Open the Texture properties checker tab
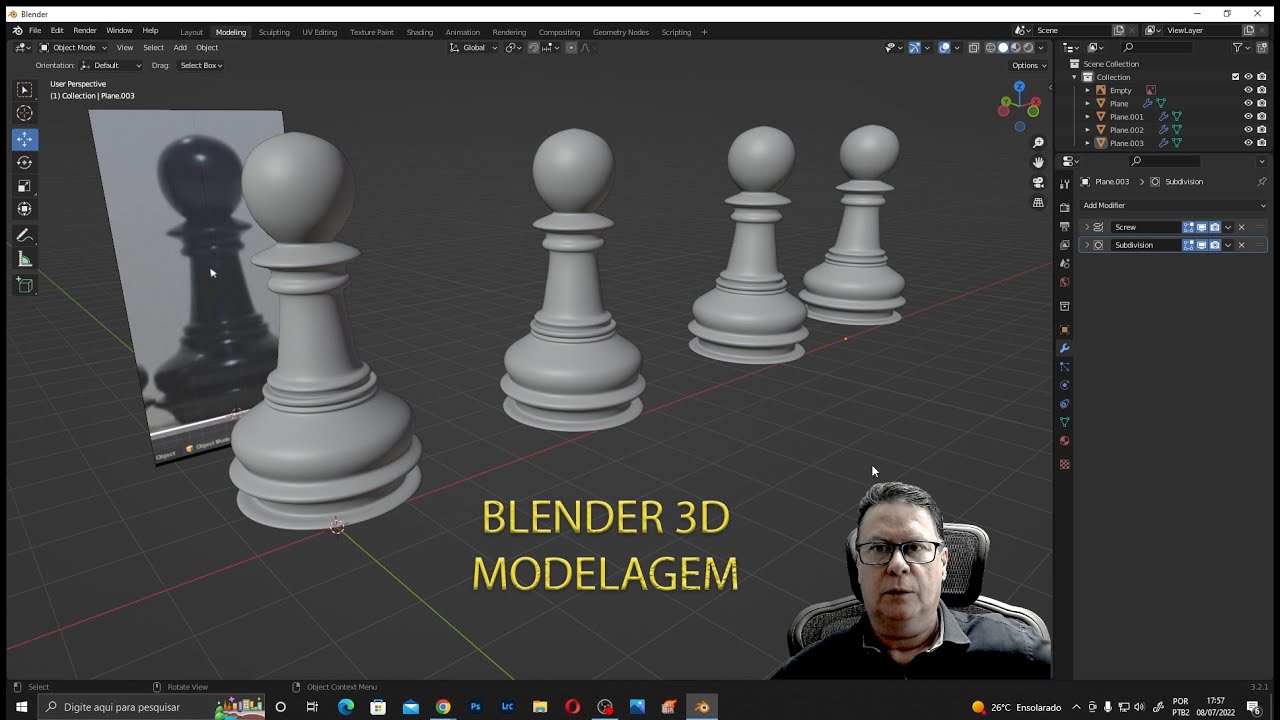Viewport: 1280px width, 720px height. (x=1065, y=464)
